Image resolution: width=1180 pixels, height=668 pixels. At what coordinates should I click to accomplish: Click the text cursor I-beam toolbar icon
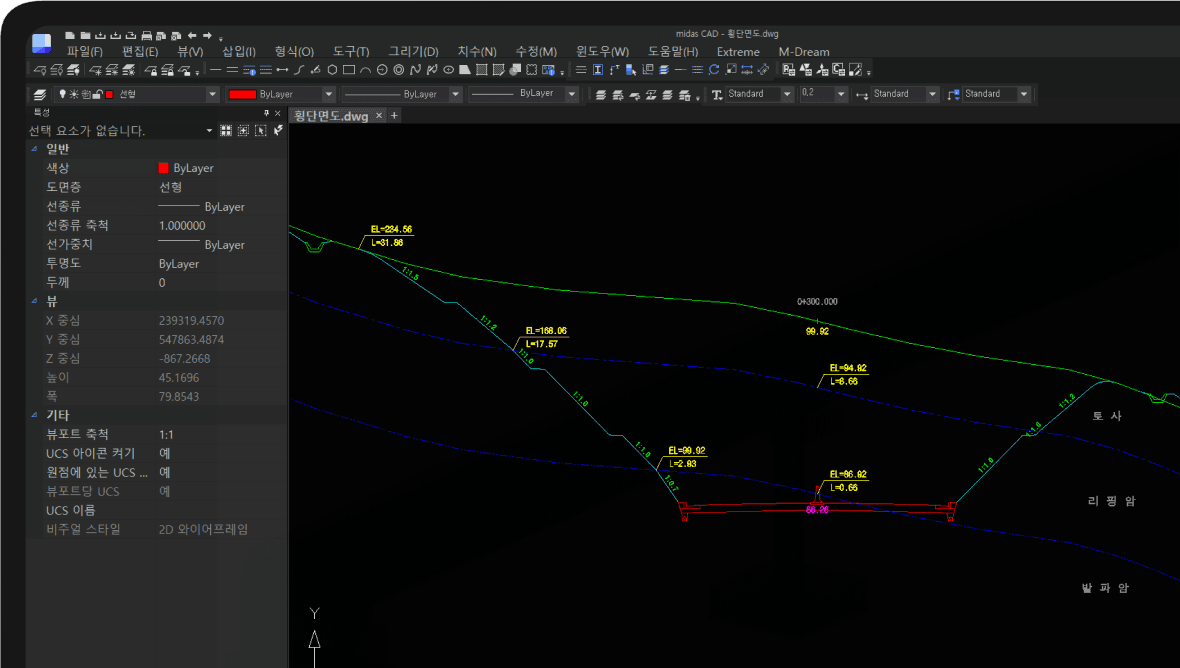[x=598, y=70]
